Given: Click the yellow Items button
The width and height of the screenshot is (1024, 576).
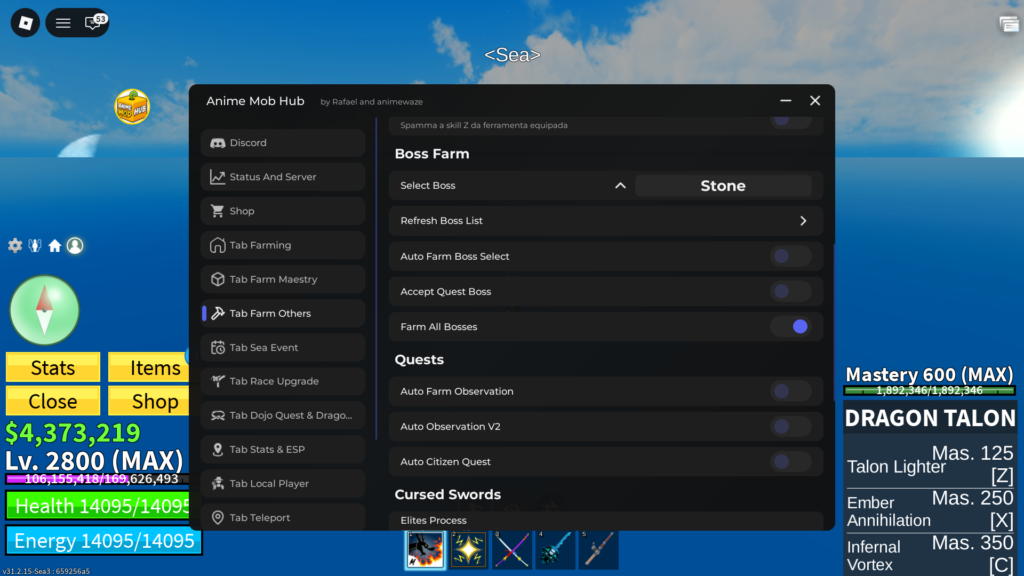Looking at the screenshot, I should point(150,368).
